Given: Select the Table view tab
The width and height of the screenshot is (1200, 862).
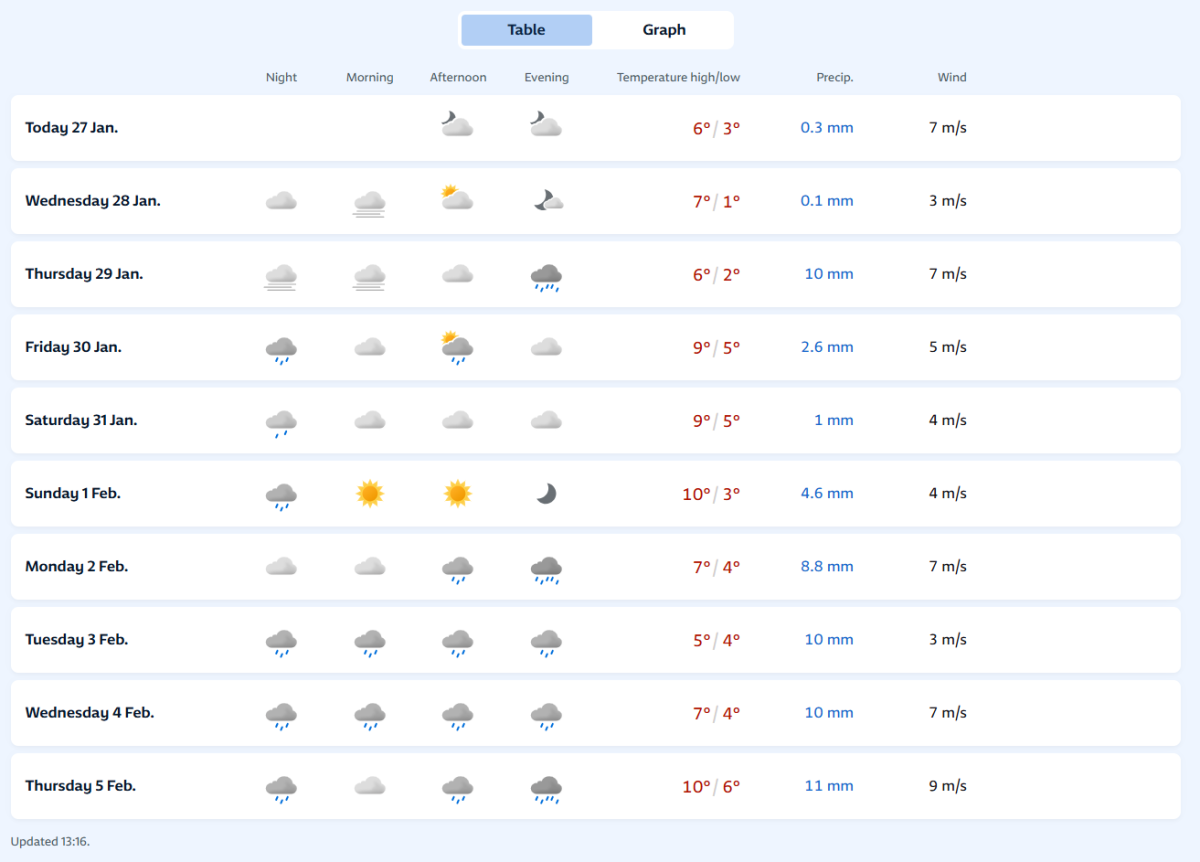Looking at the screenshot, I should (526, 30).
